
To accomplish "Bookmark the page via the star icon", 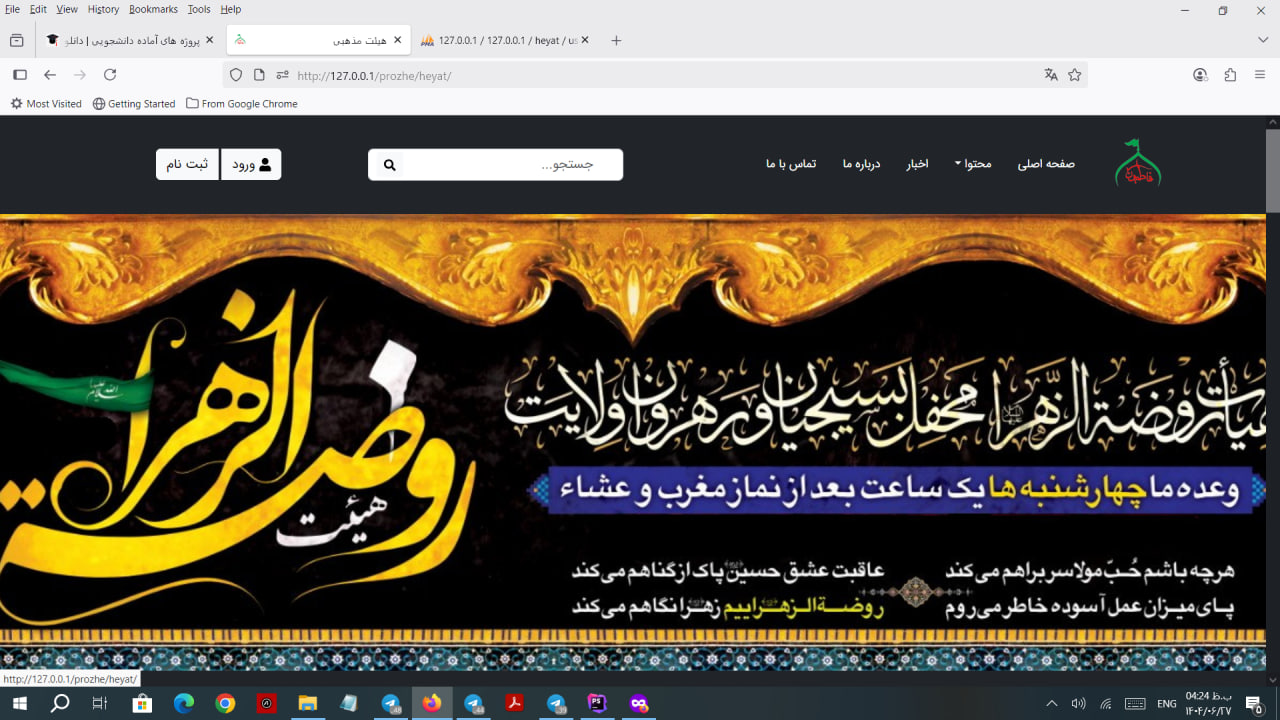I will 1074,74.
